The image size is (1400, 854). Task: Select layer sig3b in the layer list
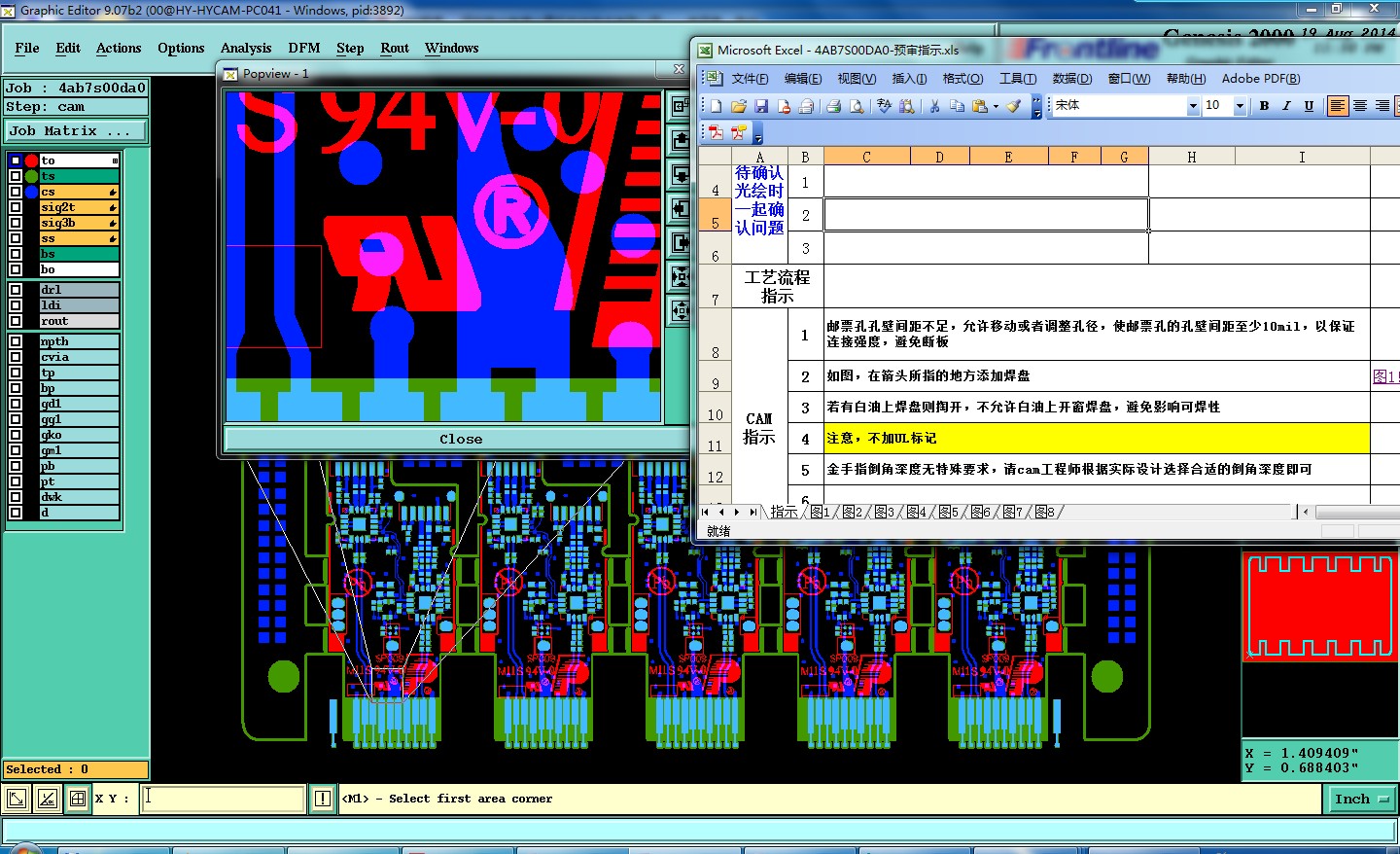[x=79, y=223]
